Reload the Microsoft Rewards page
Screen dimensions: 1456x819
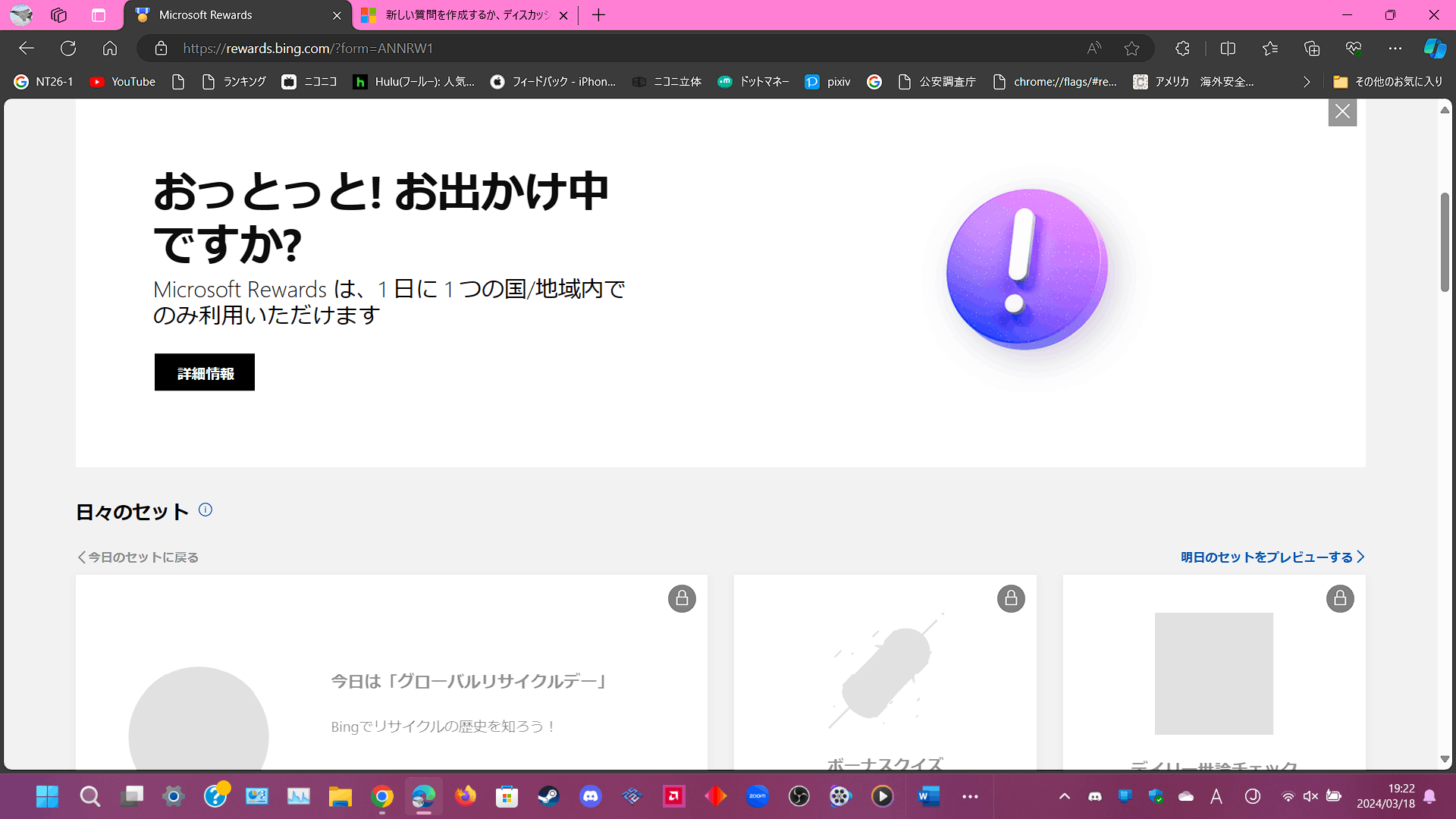[68, 49]
